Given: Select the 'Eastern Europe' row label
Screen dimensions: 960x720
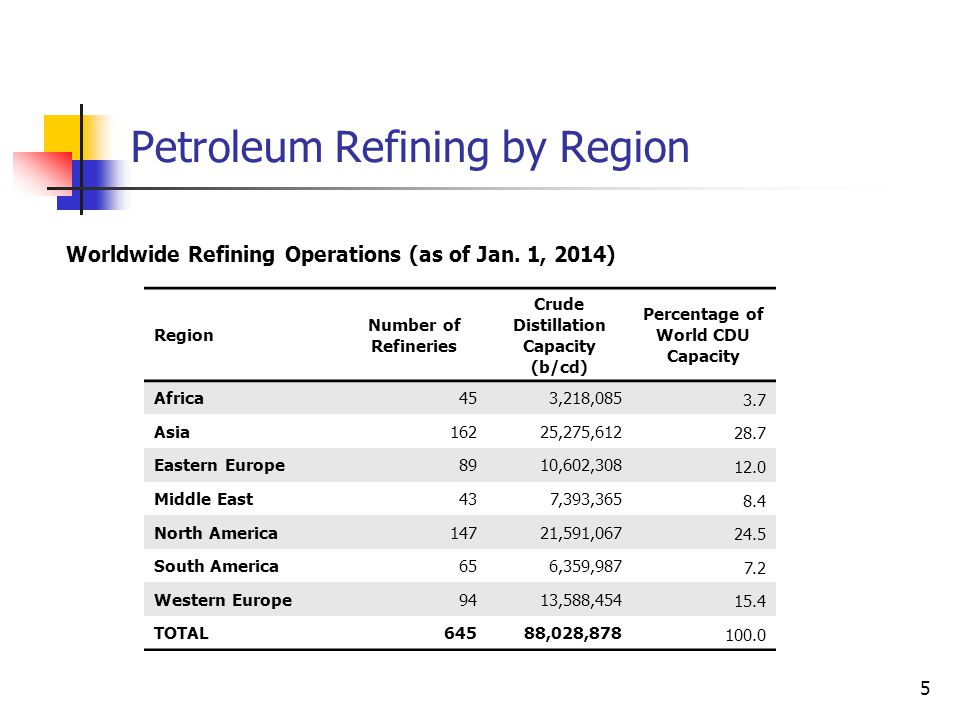Looking at the screenshot, I should [219, 465].
